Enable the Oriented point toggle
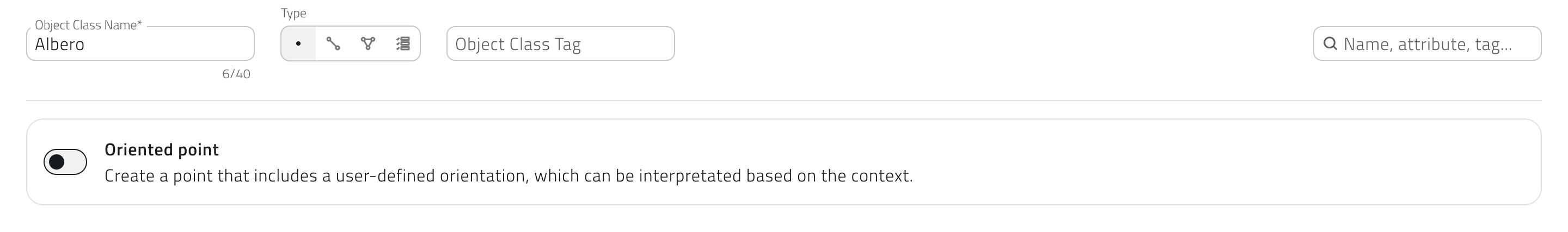 point(65,161)
